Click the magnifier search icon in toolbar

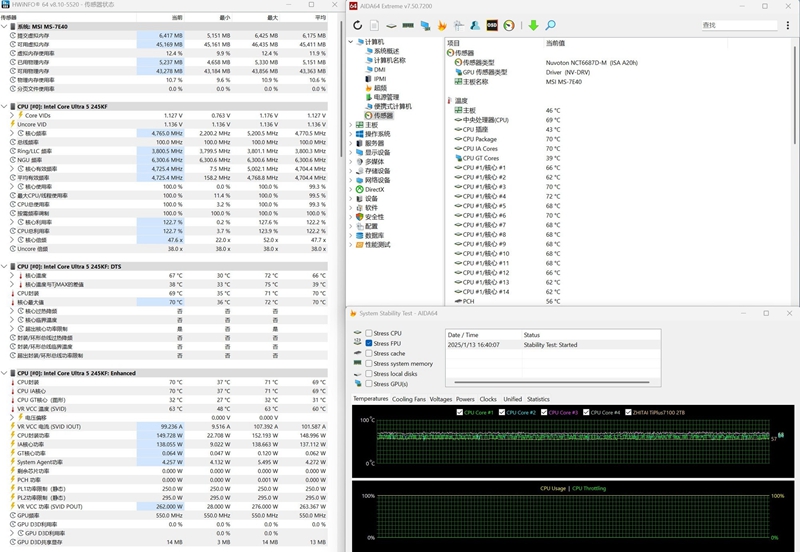551,25
